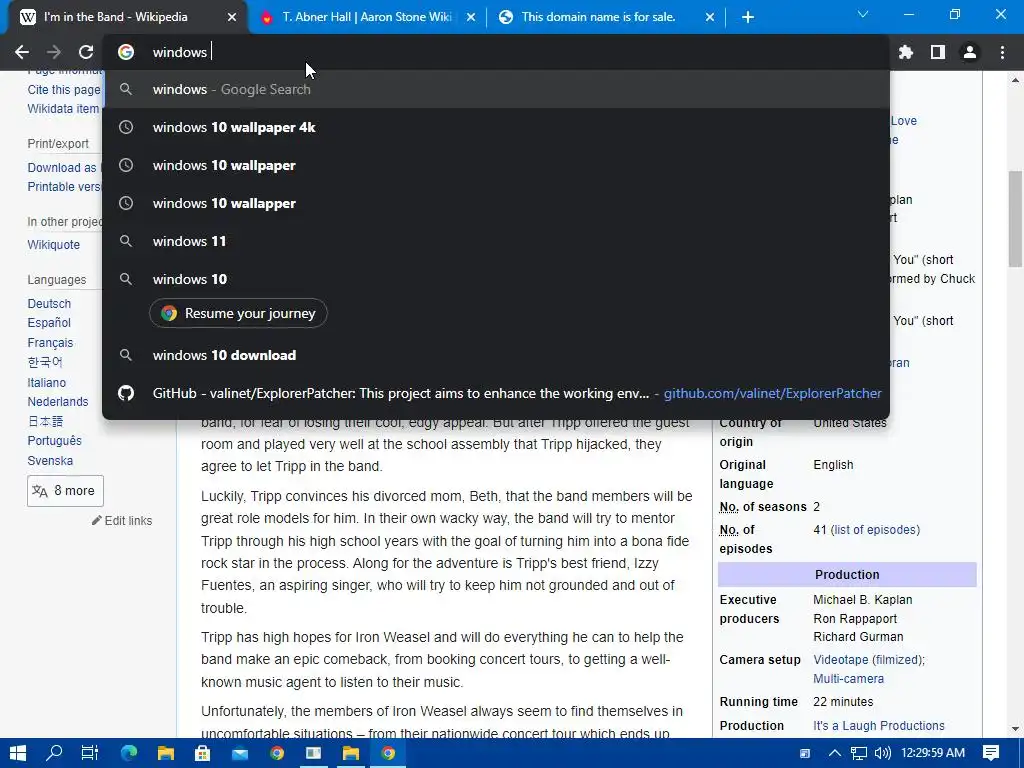
Task: Open taskbar Search magnifier
Action: 54,753
